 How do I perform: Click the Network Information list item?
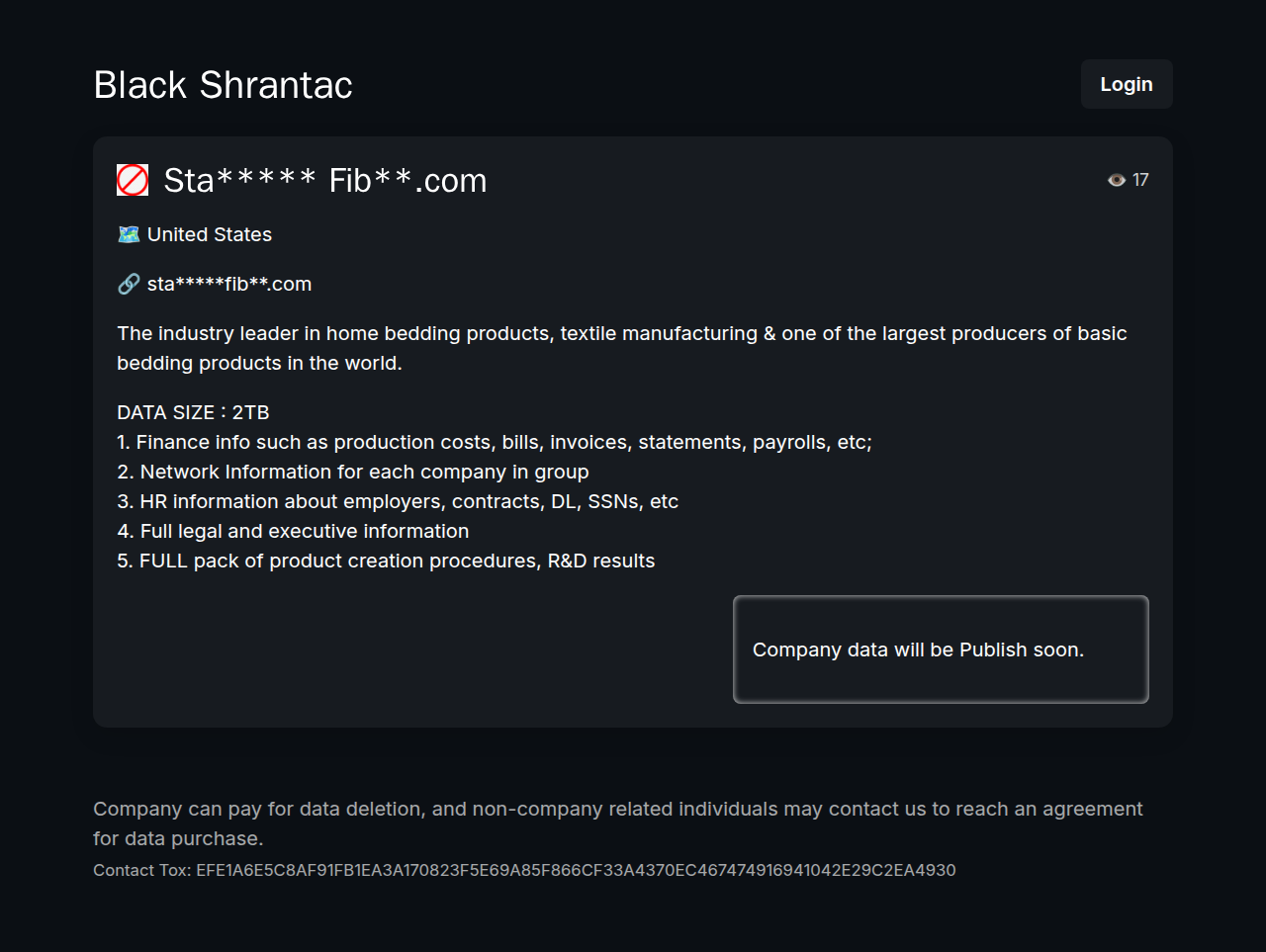(353, 472)
